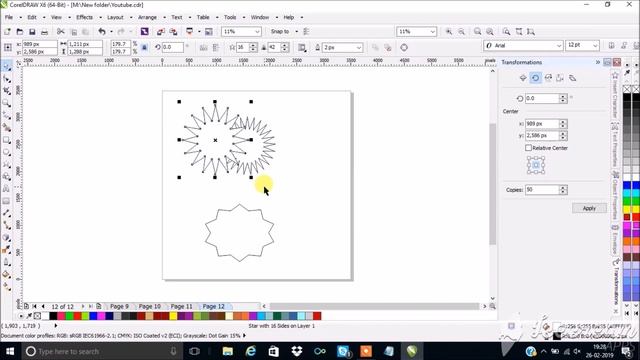Switch to the Page 9 tab
The height and width of the screenshot is (360, 640).
[119, 306]
